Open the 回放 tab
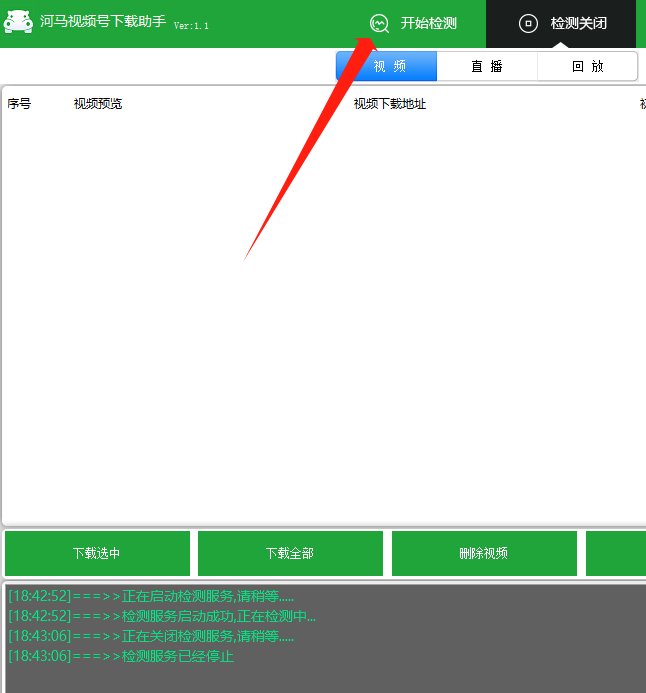The image size is (646, 693). pos(587,67)
